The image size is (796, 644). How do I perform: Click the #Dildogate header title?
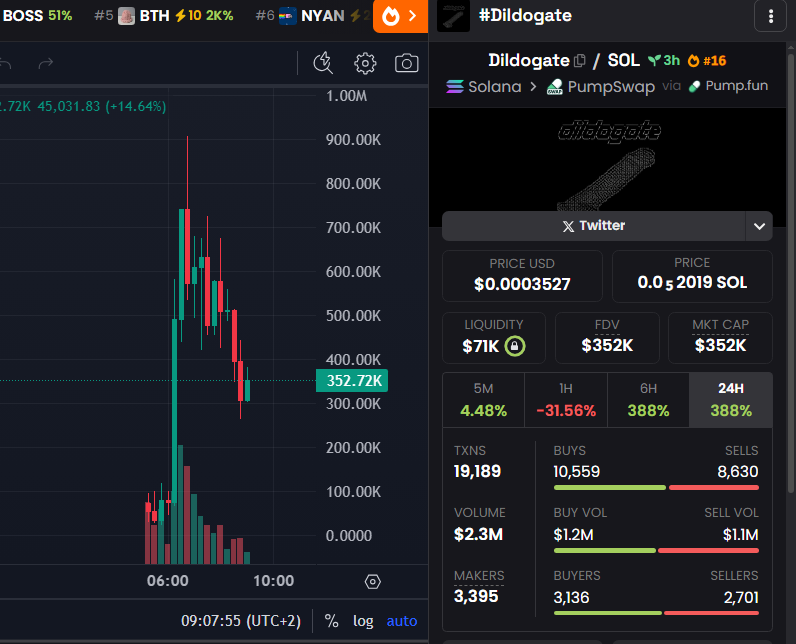pos(525,16)
